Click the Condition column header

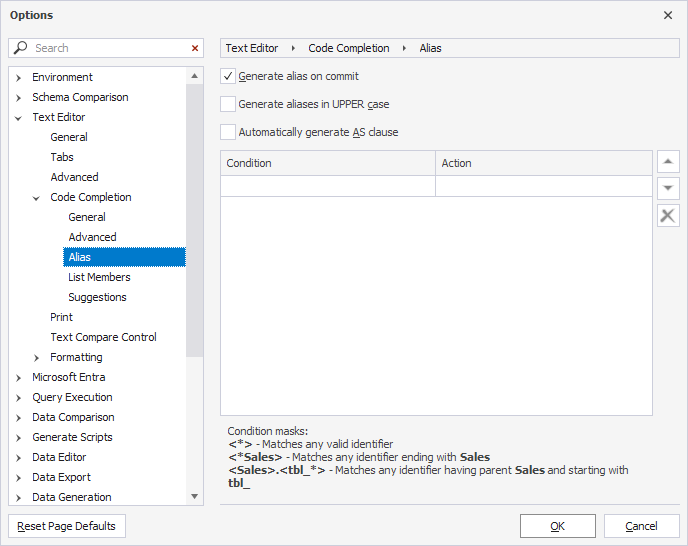click(x=328, y=163)
